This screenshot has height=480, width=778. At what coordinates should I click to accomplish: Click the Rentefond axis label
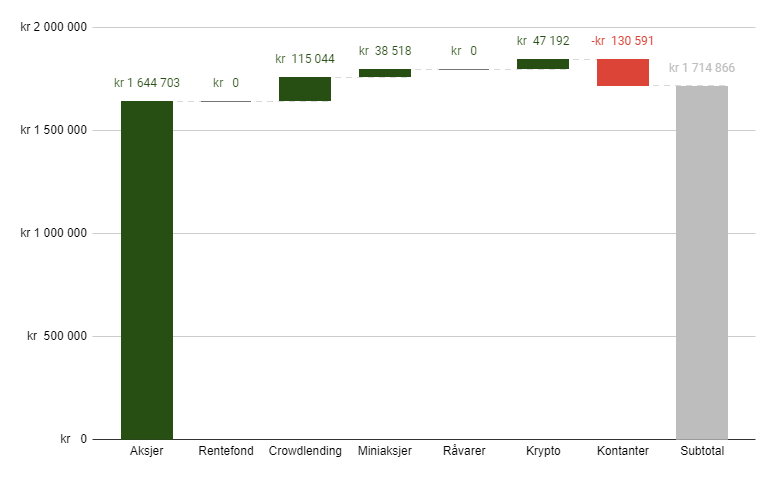226,451
